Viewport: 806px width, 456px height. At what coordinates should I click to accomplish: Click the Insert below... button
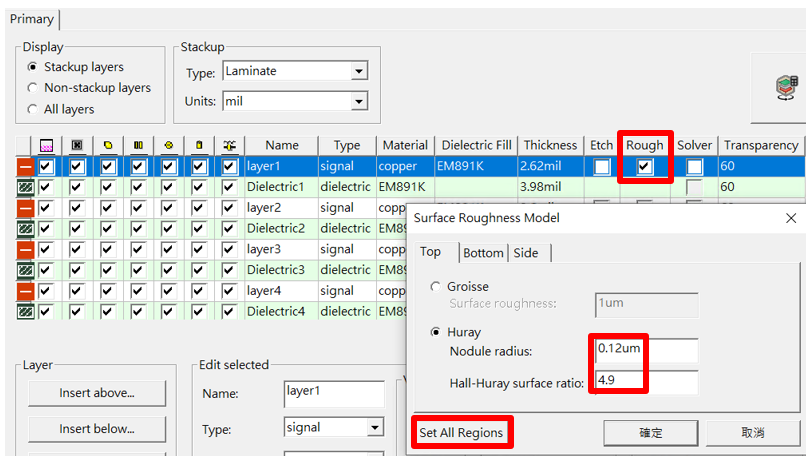click(x=97, y=429)
